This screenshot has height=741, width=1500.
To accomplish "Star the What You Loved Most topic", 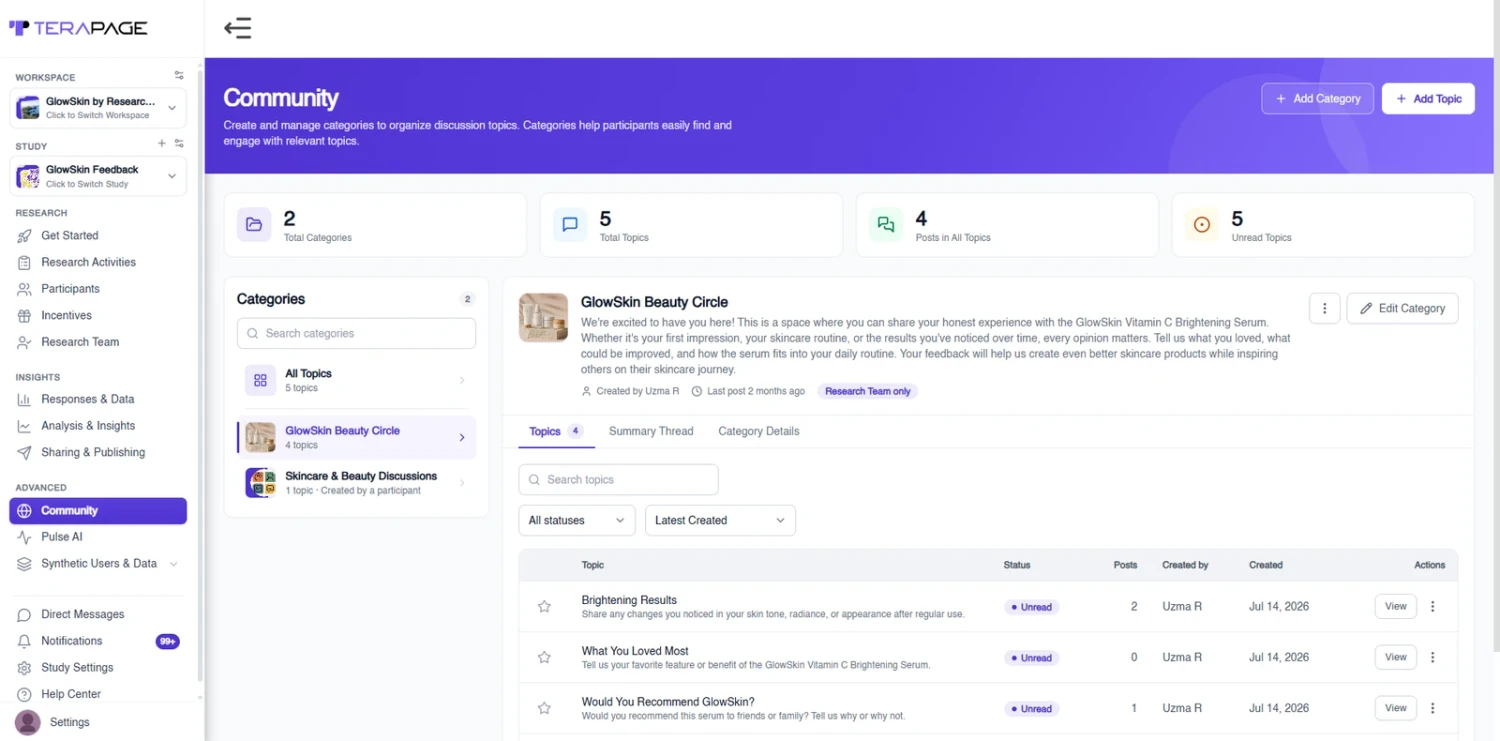I will point(544,657).
